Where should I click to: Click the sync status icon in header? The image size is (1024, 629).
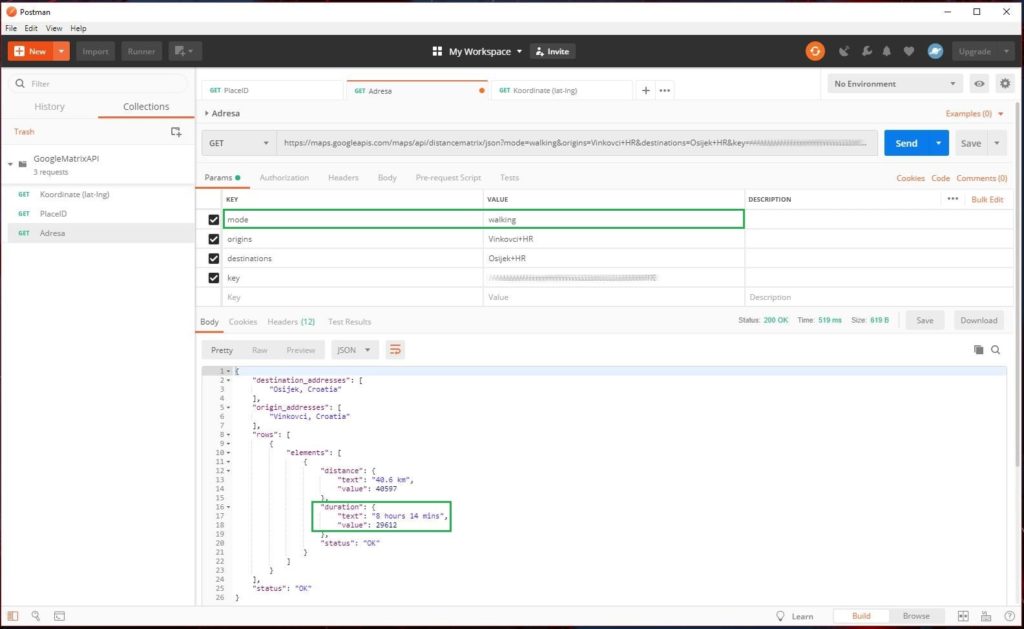coord(815,51)
